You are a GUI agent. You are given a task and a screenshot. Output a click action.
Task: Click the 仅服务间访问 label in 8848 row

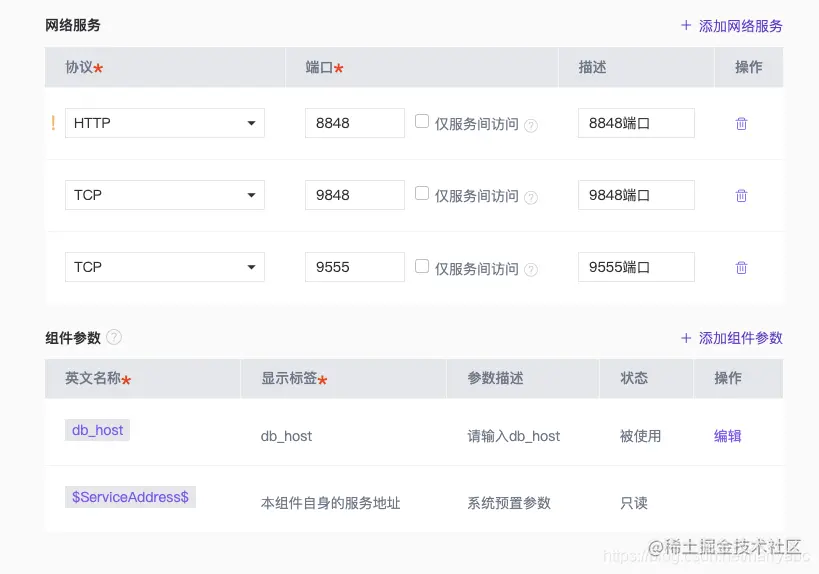coord(476,124)
